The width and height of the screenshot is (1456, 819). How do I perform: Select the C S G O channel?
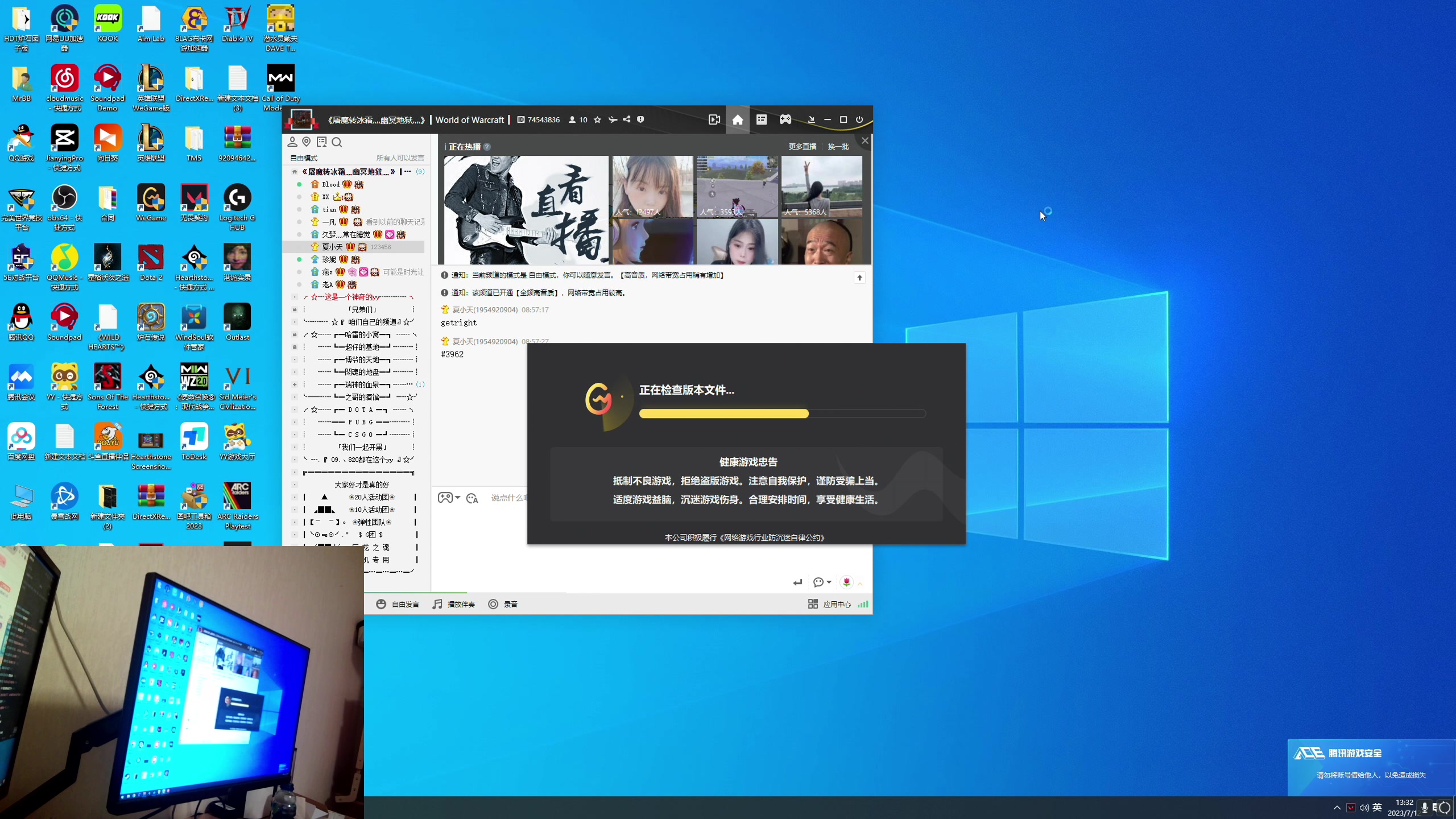(360, 435)
